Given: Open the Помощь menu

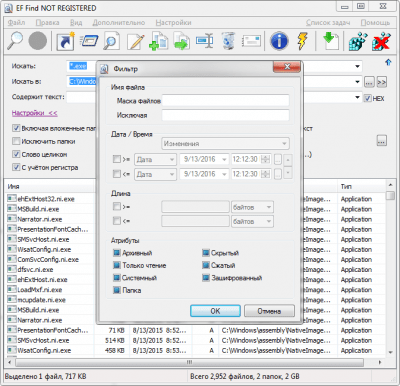Looking at the screenshot, I should (x=375, y=23).
